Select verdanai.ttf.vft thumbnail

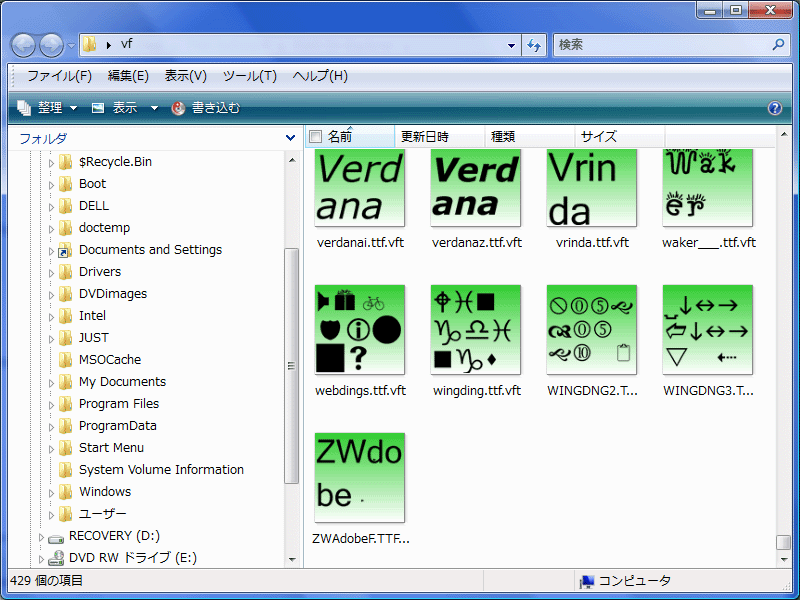pos(360,188)
